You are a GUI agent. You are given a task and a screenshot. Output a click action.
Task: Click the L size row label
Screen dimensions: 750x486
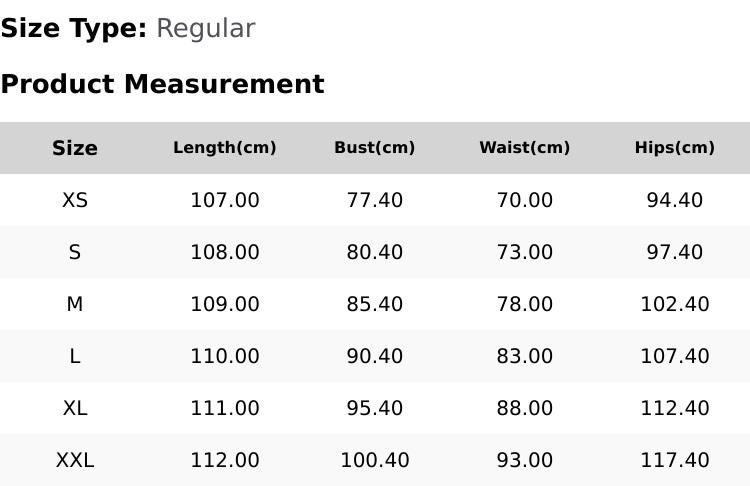coord(75,356)
